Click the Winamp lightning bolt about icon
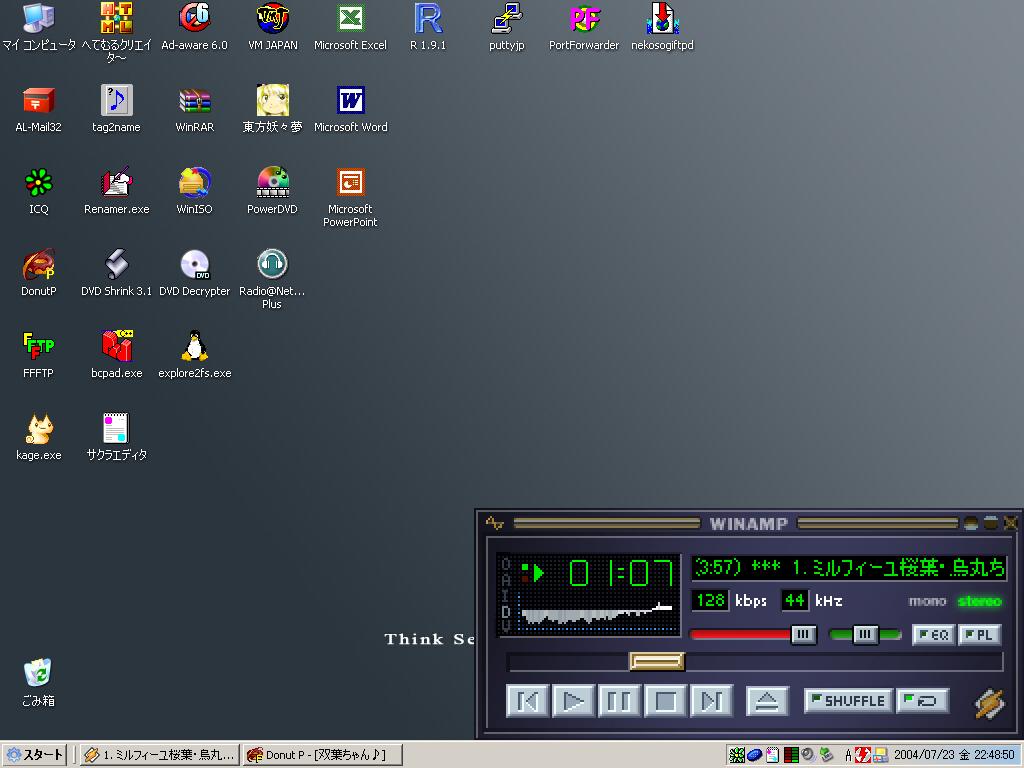 (989, 704)
